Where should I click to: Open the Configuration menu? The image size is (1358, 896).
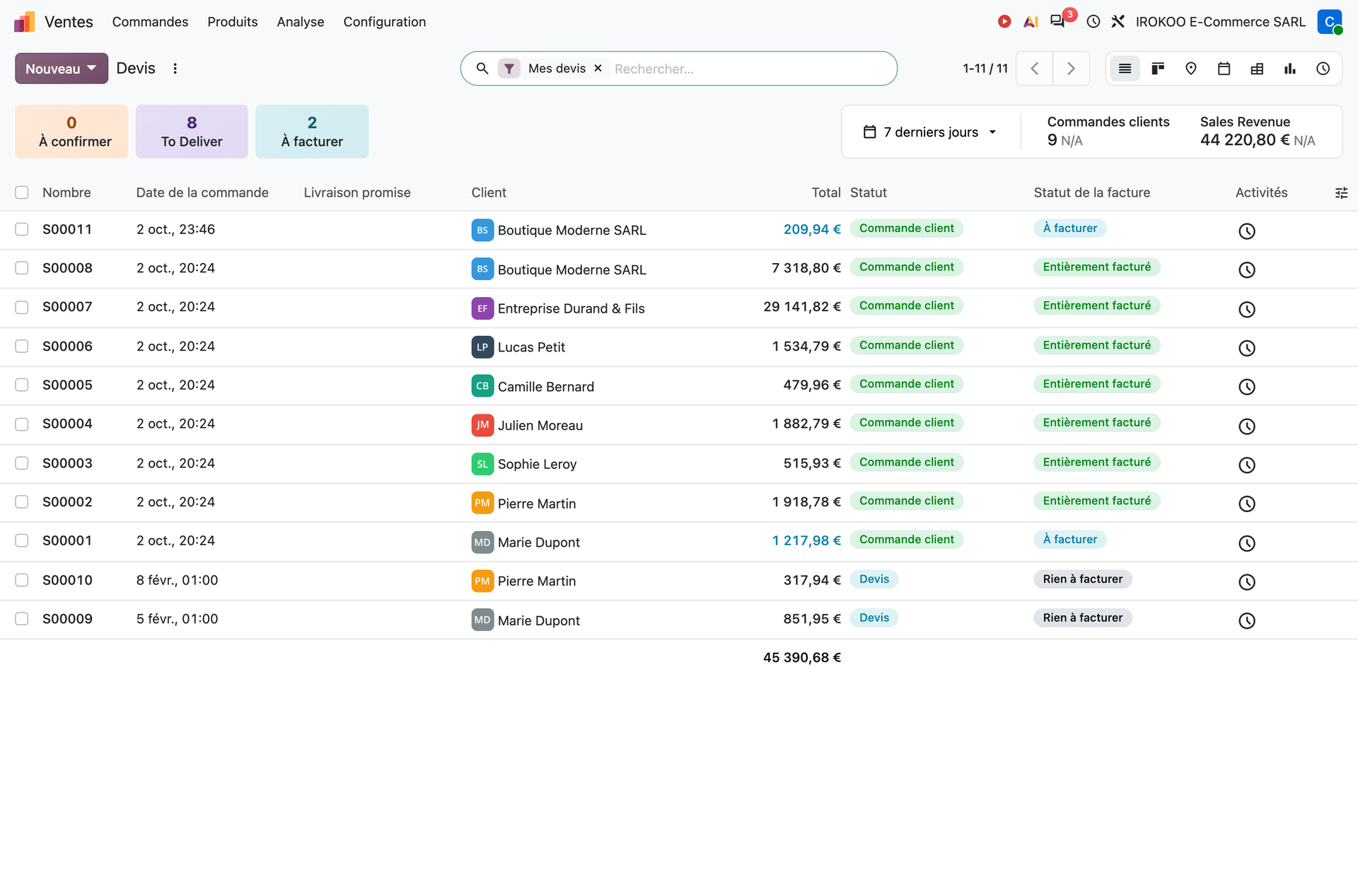coord(385,22)
